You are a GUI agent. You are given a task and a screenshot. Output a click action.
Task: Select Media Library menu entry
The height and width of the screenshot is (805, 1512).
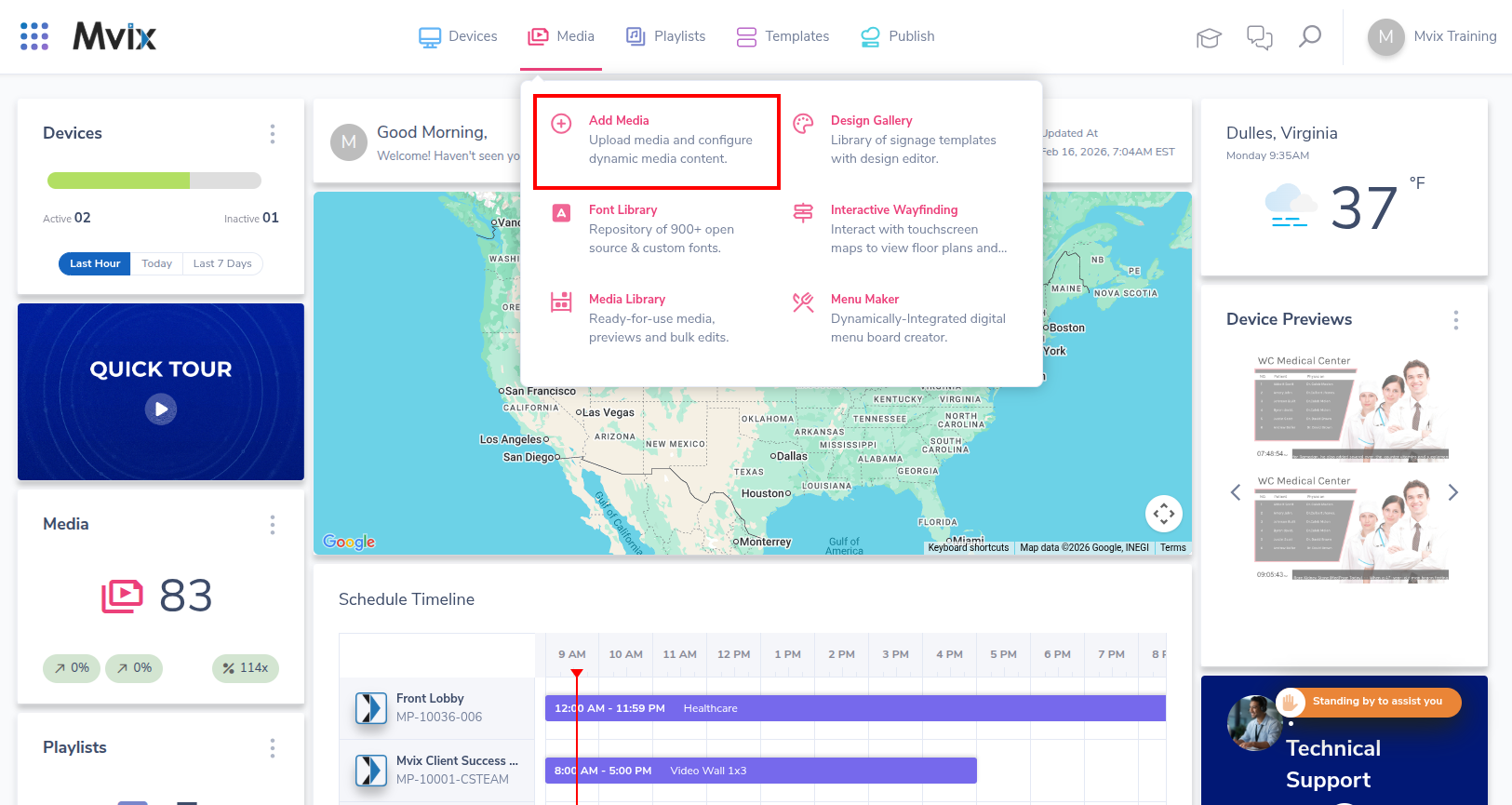[657, 318]
